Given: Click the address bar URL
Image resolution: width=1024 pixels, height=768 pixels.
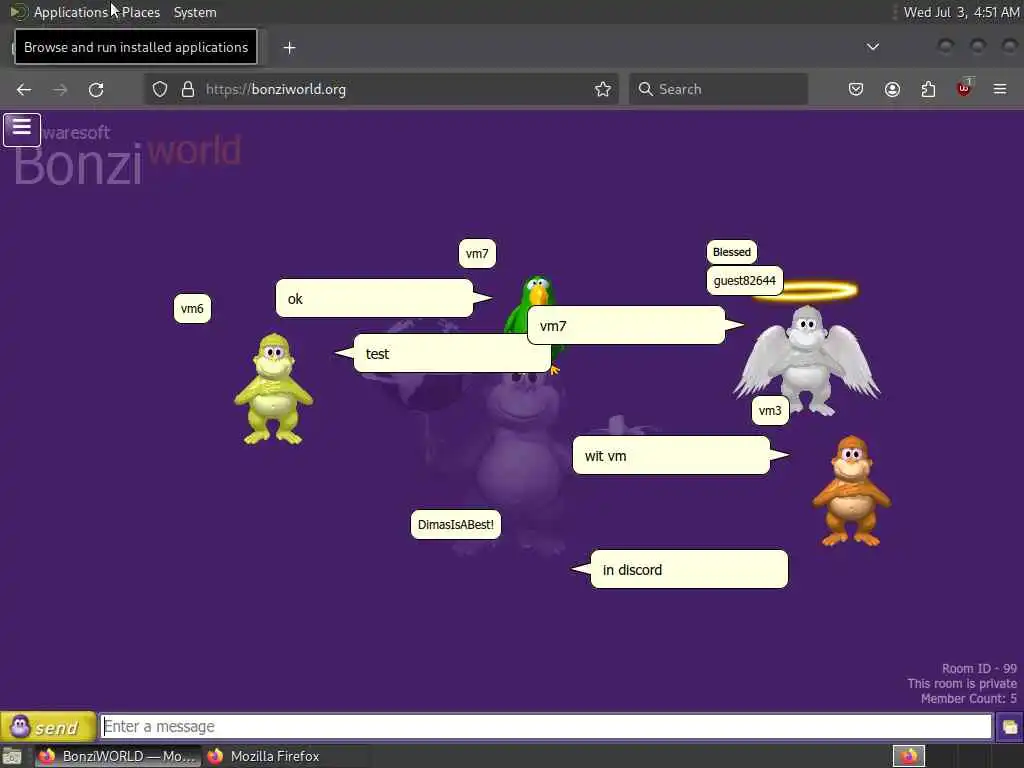Looking at the screenshot, I should tap(276, 89).
